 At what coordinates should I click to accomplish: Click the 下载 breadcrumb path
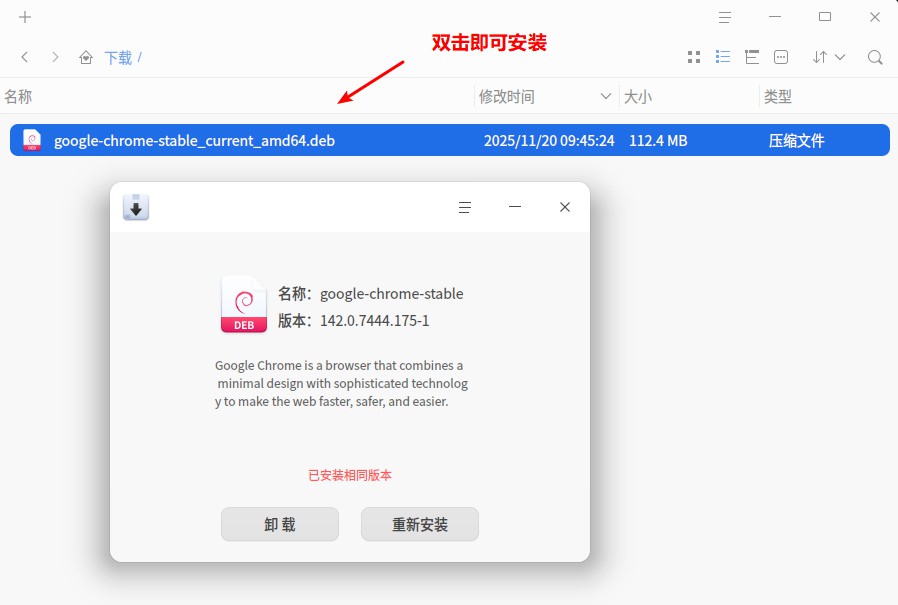tap(118, 58)
